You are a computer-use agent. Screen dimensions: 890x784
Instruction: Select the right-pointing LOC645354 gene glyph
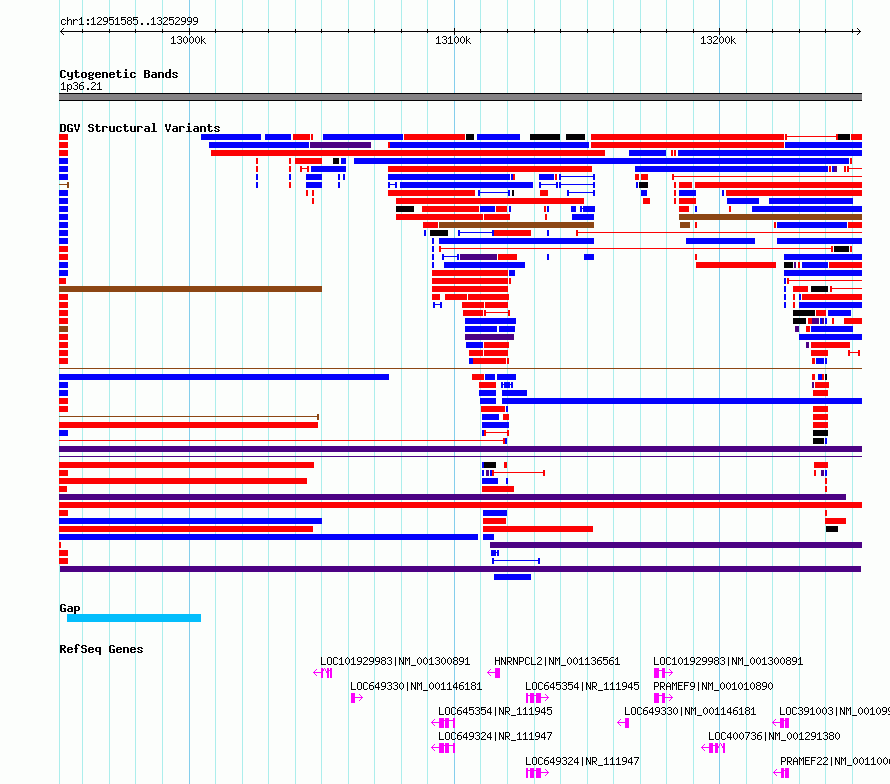pos(537,698)
